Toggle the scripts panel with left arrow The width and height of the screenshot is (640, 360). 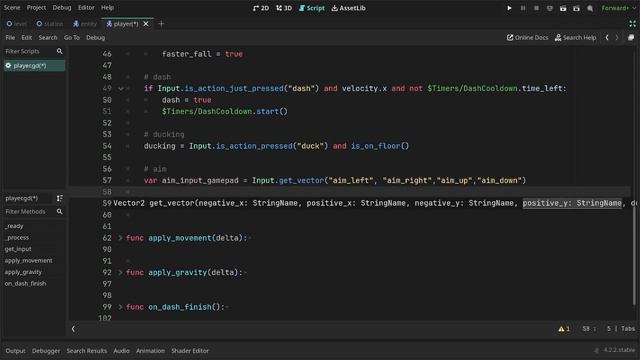coord(73,329)
